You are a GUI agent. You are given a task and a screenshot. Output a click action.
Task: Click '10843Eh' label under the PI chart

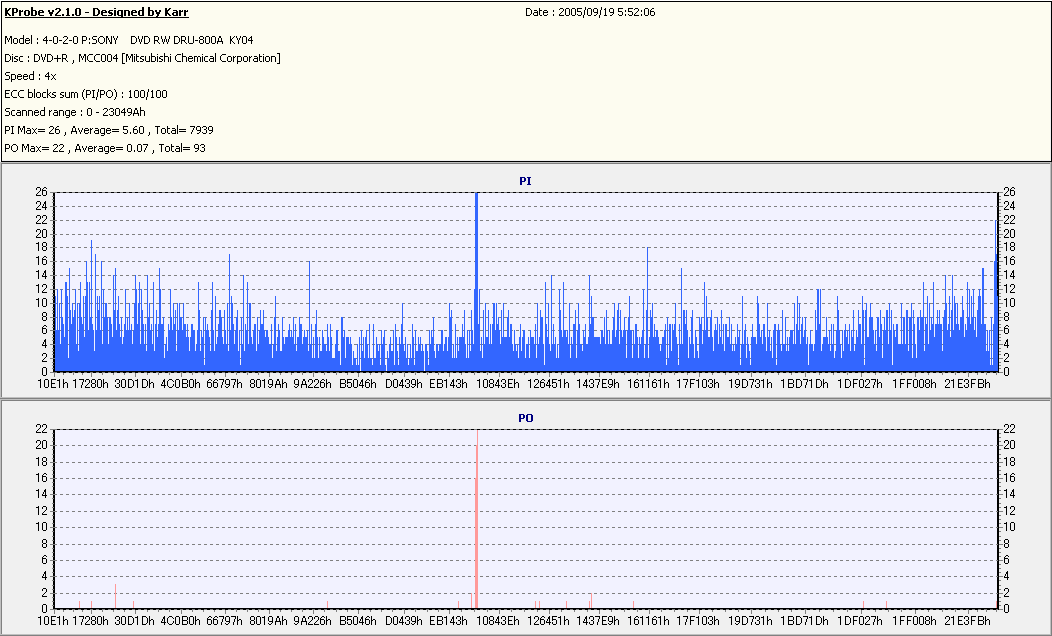coord(498,384)
